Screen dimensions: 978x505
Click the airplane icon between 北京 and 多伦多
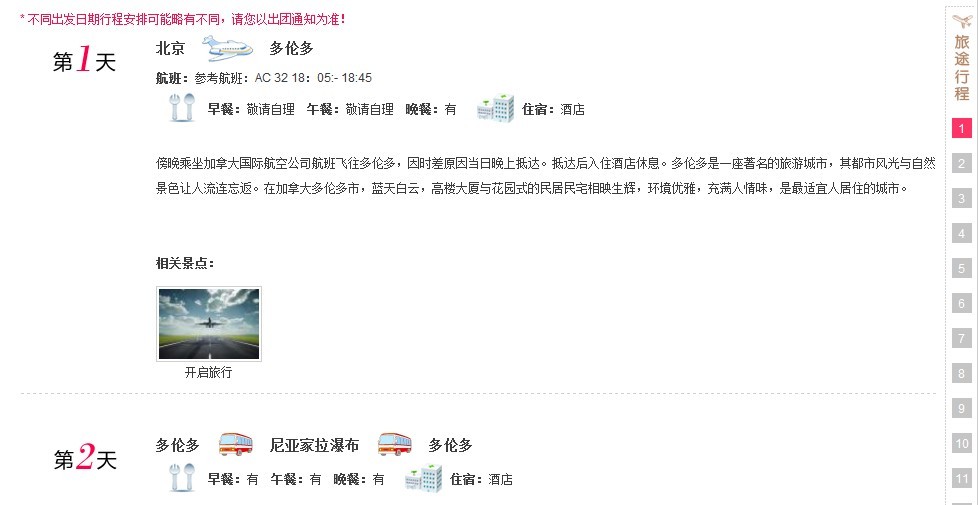click(228, 48)
